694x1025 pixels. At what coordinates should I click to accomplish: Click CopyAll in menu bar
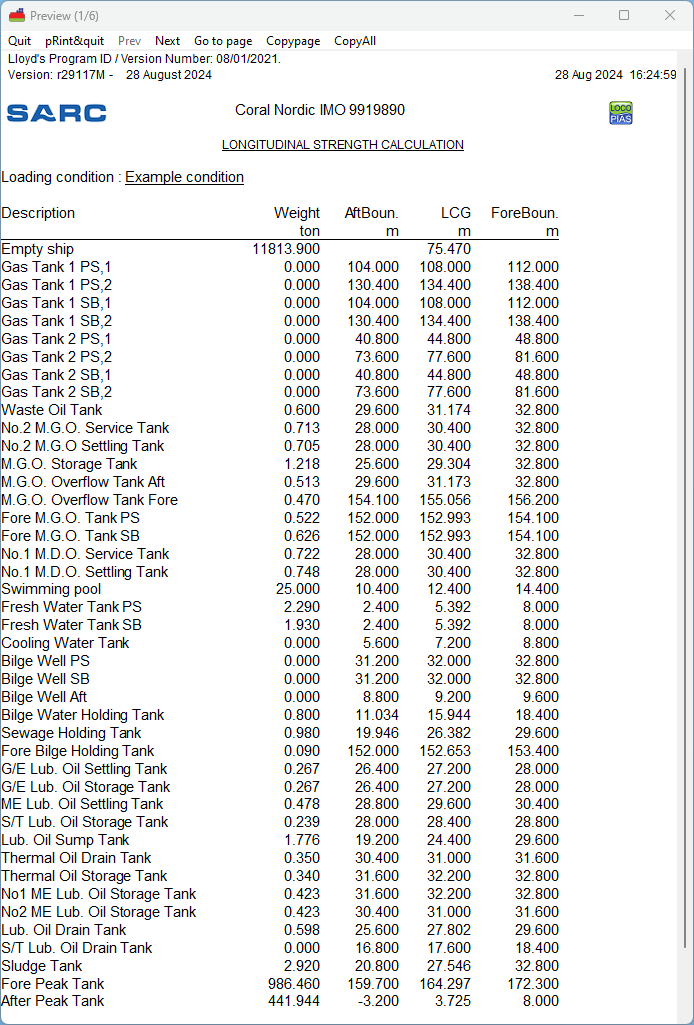click(x=355, y=41)
